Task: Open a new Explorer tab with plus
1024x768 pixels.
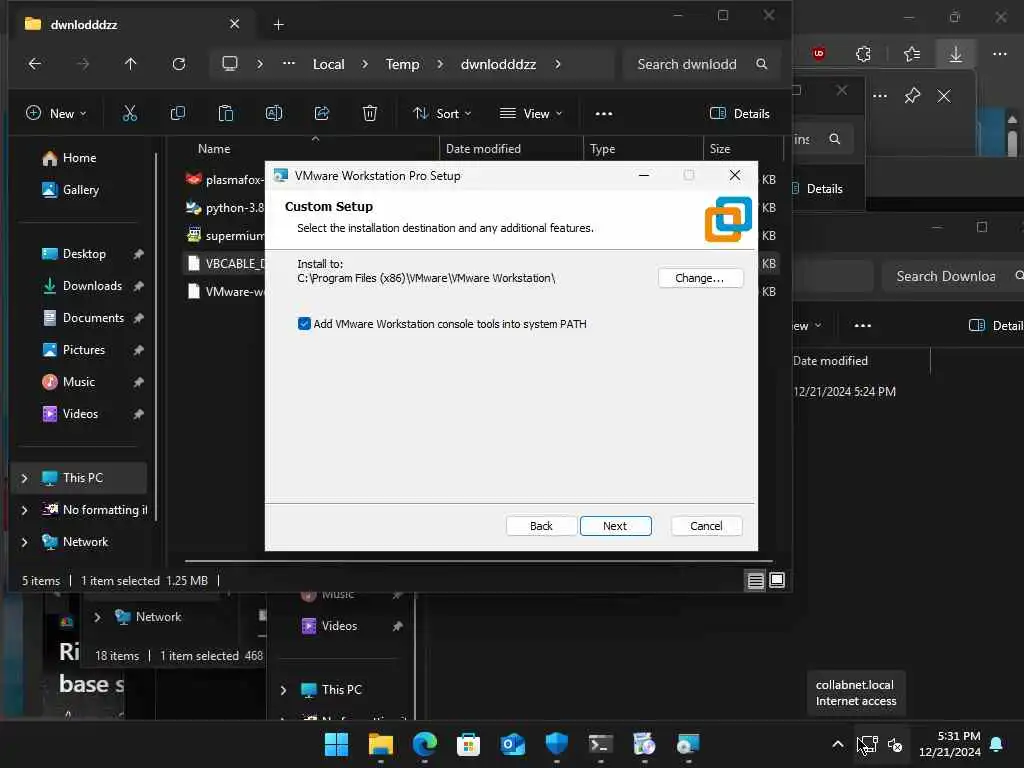Action: pos(278,25)
